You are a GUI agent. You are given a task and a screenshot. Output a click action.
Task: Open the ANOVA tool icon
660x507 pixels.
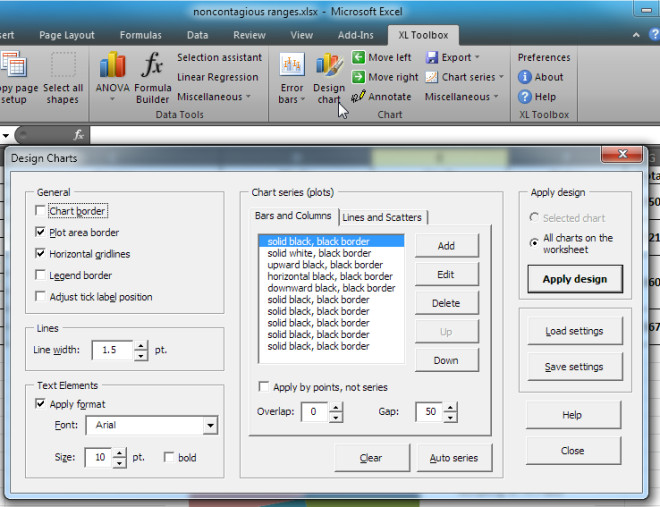coord(112,65)
